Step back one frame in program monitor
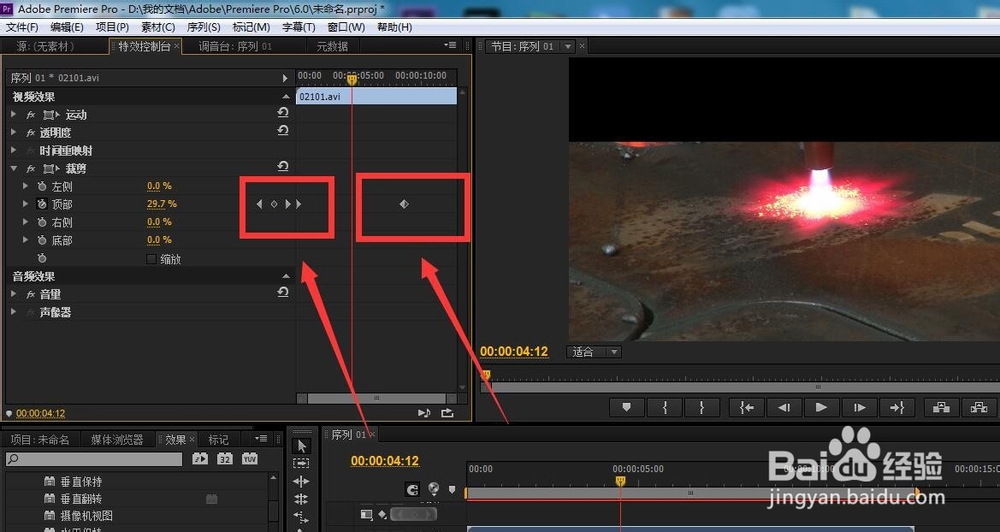The height and width of the screenshot is (532, 1000). pyautogui.click(x=784, y=407)
